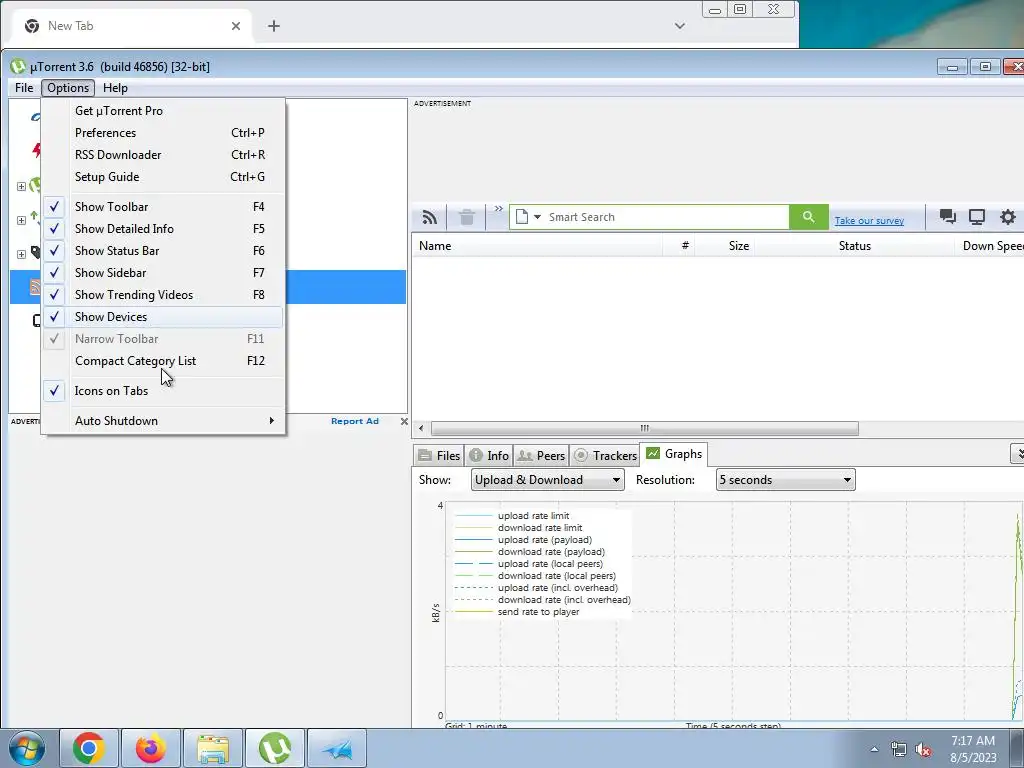This screenshot has width=1024, height=768.
Task: Open Chrome tab search chevron
Action: tap(680, 26)
